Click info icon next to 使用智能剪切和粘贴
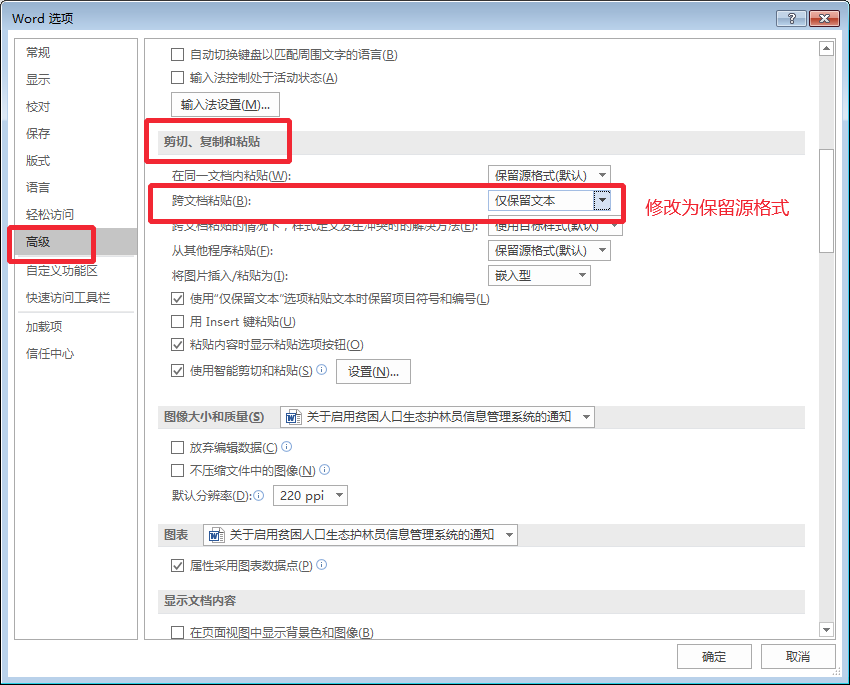The width and height of the screenshot is (850, 685). (321, 370)
